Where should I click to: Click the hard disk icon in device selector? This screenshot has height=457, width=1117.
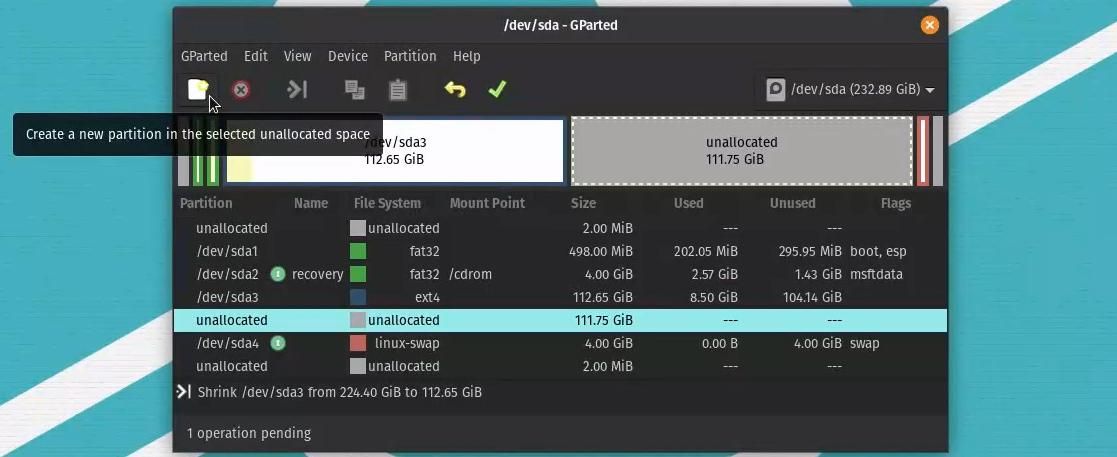[x=775, y=90]
